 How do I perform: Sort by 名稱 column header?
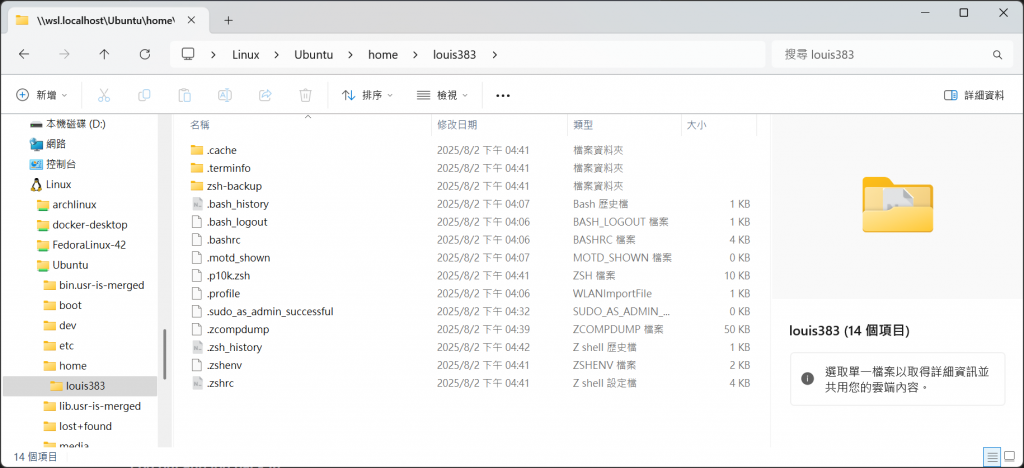coord(308,125)
